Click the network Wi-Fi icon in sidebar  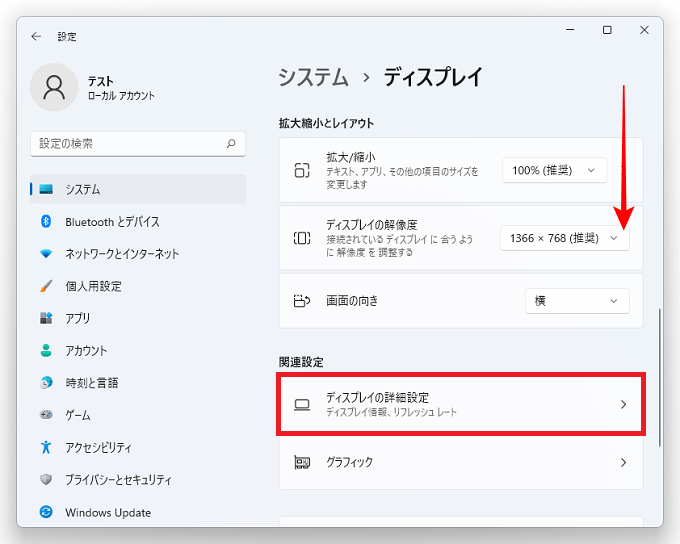coord(46,253)
